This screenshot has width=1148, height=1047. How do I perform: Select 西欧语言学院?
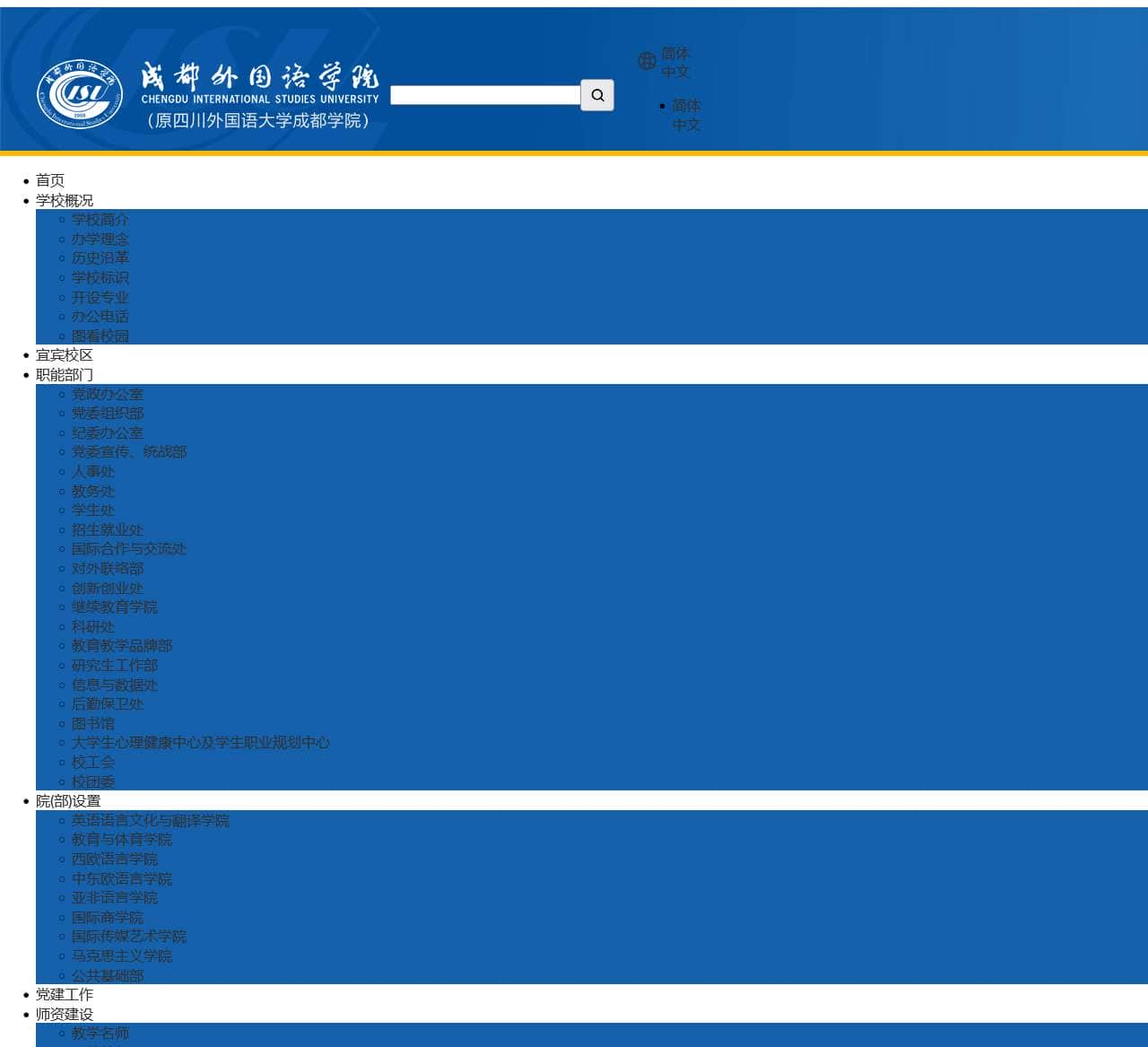coord(115,859)
